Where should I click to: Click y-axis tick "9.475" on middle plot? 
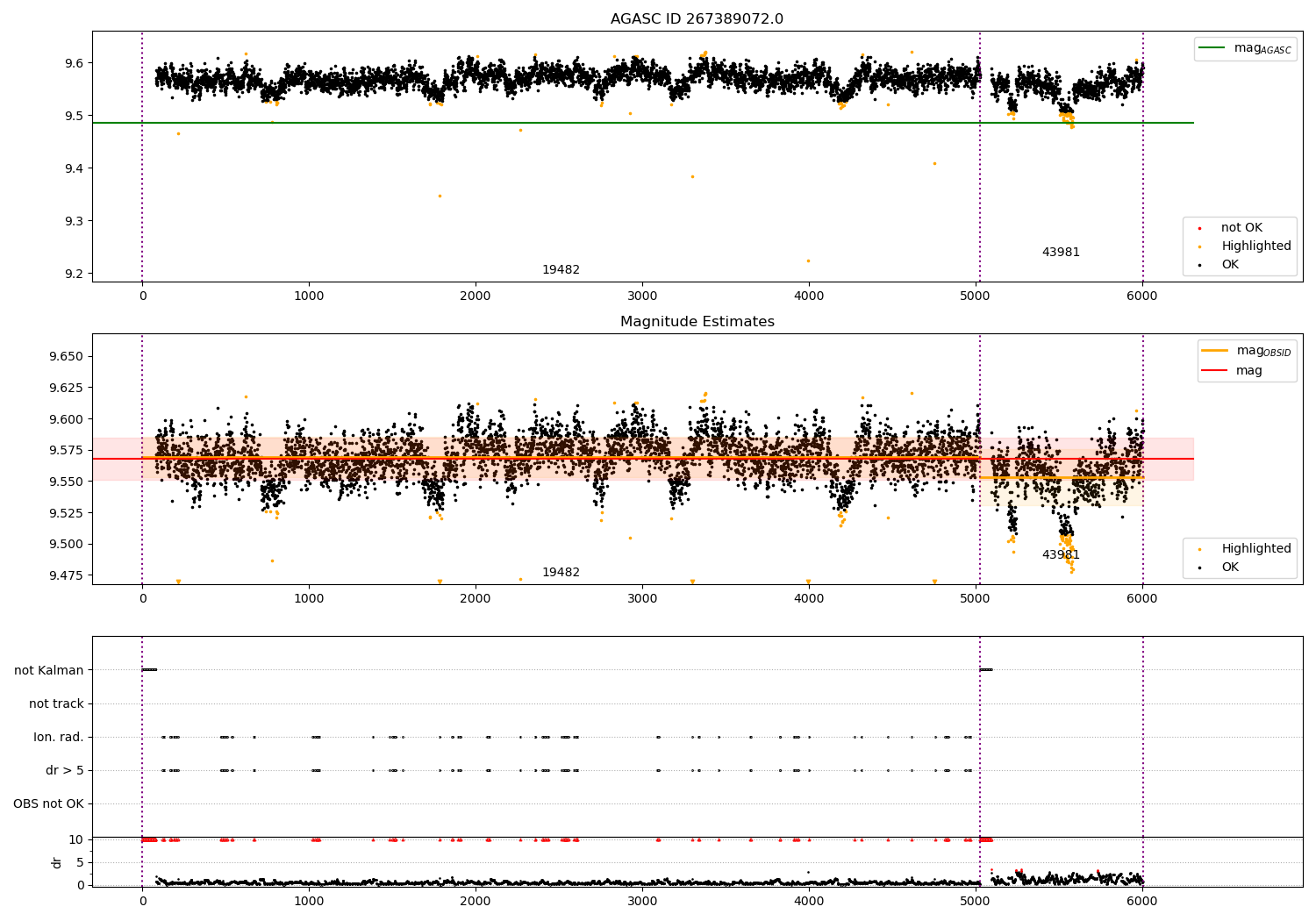(x=67, y=575)
